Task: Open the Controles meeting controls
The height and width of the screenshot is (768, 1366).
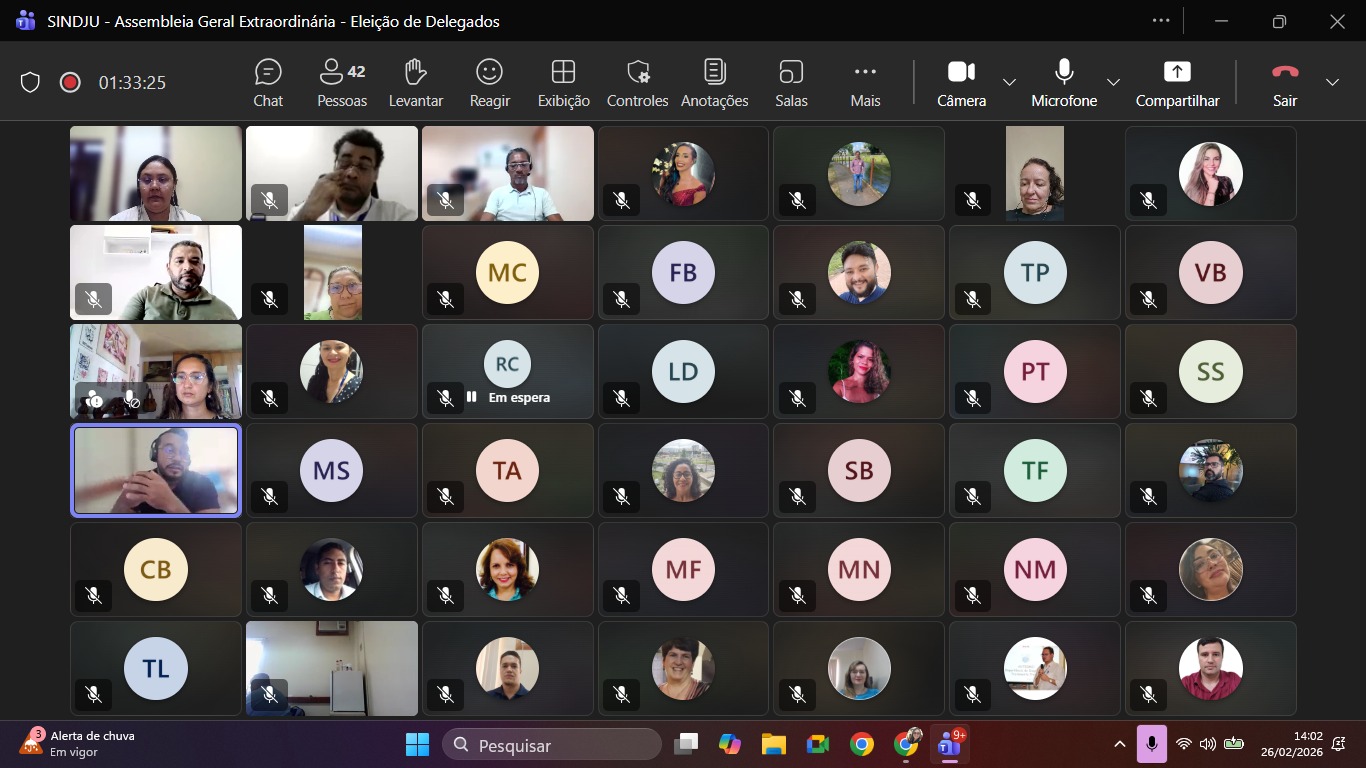Action: pyautogui.click(x=637, y=83)
